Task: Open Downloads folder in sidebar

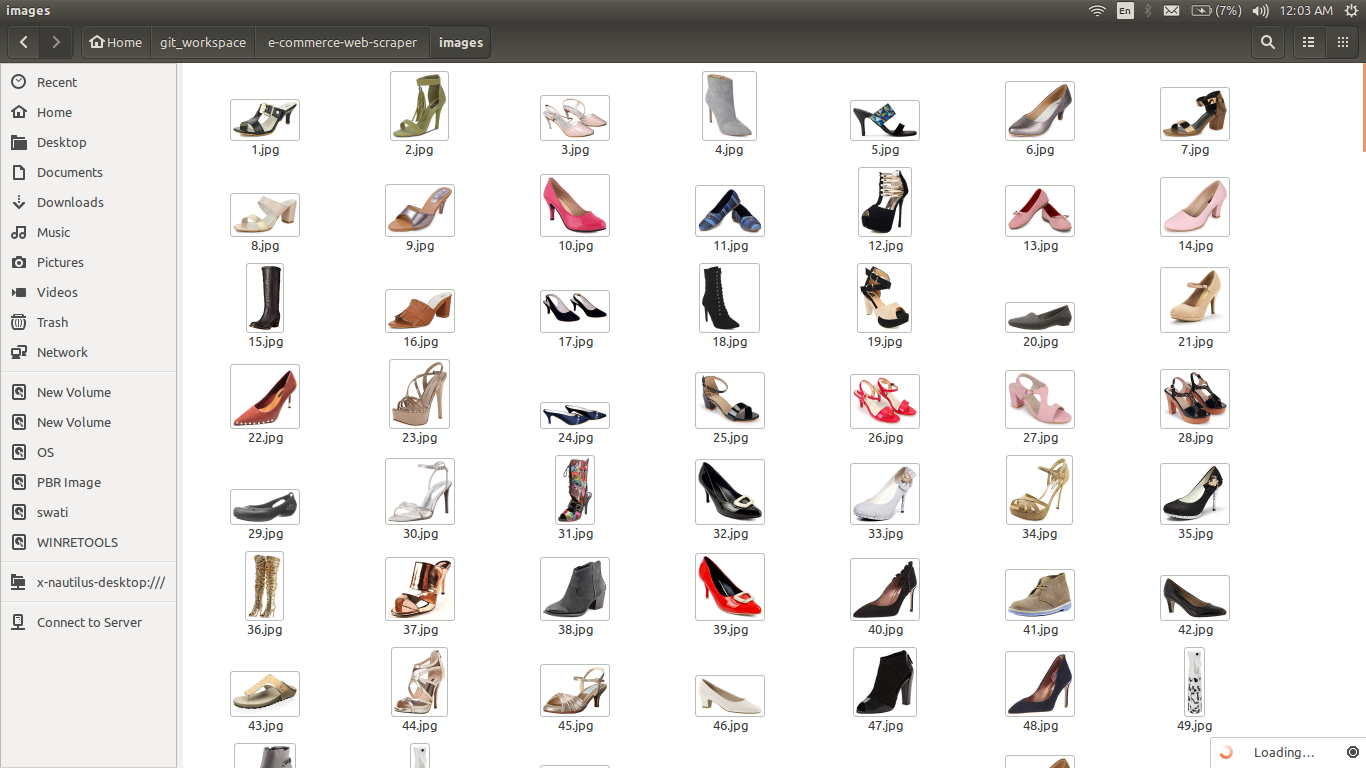Action: pos(70,202)
